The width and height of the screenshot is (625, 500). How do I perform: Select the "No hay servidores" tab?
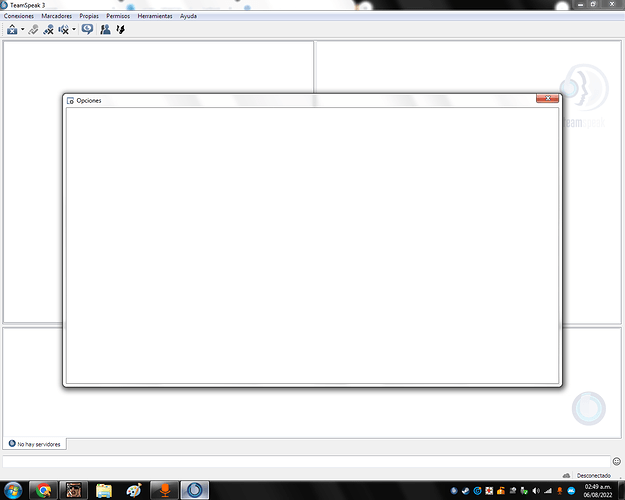pyautogui.click(x=35, y=444)
